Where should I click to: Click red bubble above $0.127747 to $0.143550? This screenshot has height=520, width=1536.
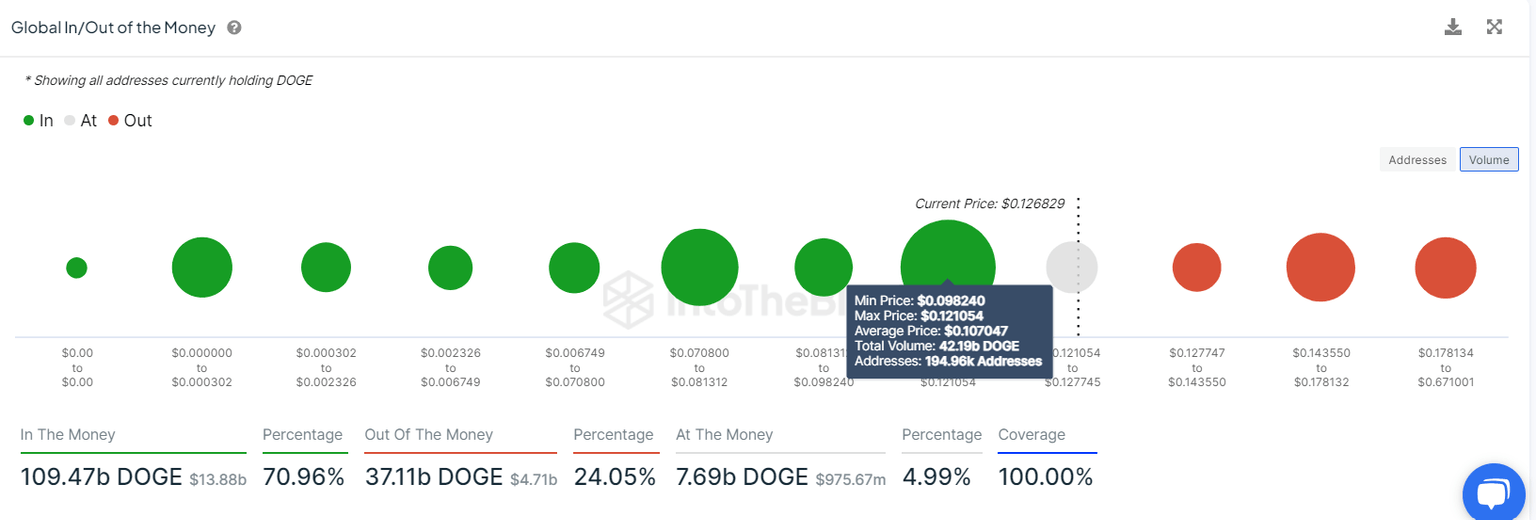click(1196, 268)
